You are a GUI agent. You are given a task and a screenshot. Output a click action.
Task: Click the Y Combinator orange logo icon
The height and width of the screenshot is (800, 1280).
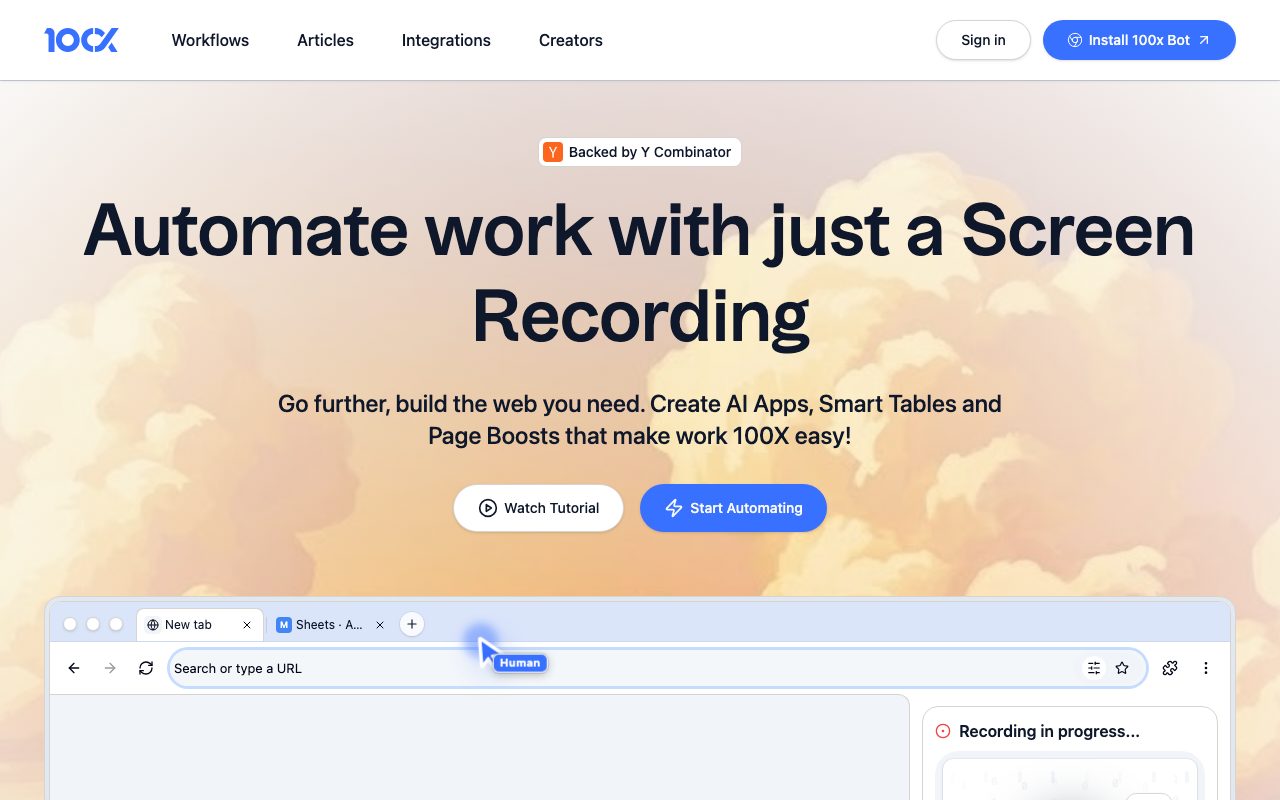(553, 152)
